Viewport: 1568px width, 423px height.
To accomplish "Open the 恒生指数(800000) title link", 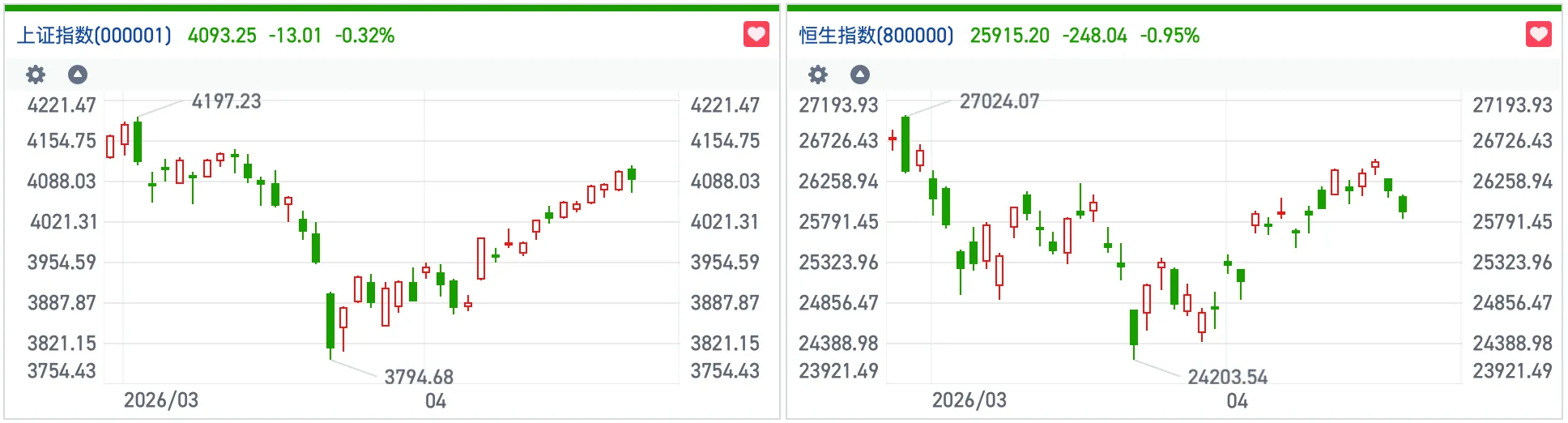I will (876, 36).
